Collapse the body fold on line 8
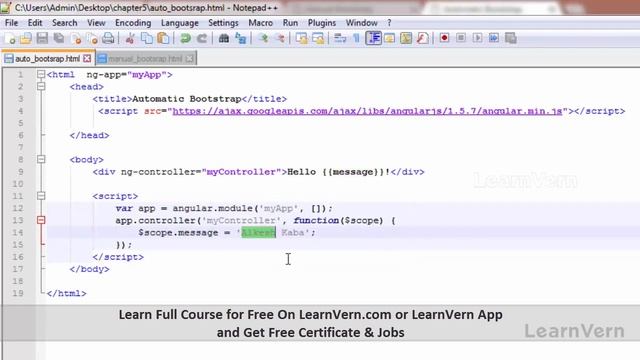Screen dimensions: 640x360 pyautogui.click(x=41, y=159)
